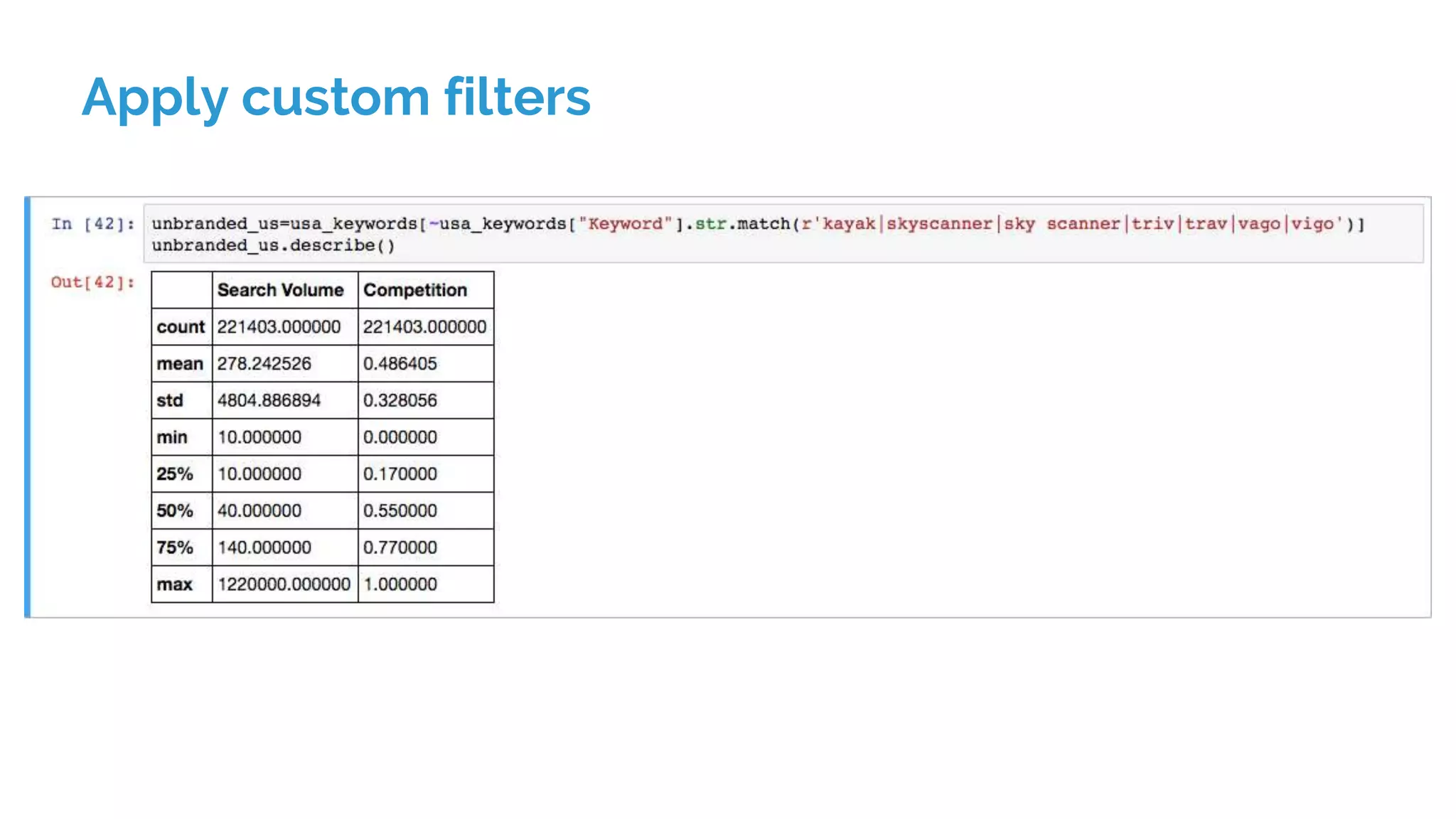Select the 50% Competition value 0.550000
The image size is (1456, 819).
point(400,510)
